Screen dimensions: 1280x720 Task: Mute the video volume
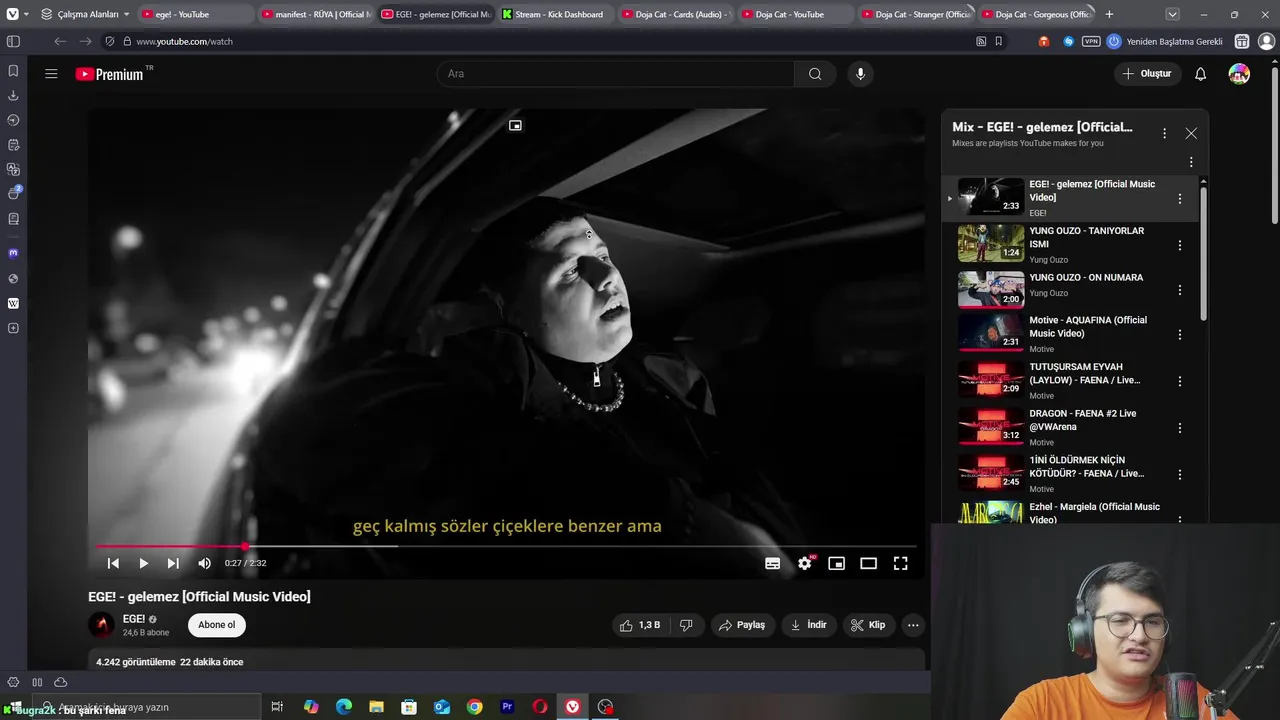click(205, 563)
